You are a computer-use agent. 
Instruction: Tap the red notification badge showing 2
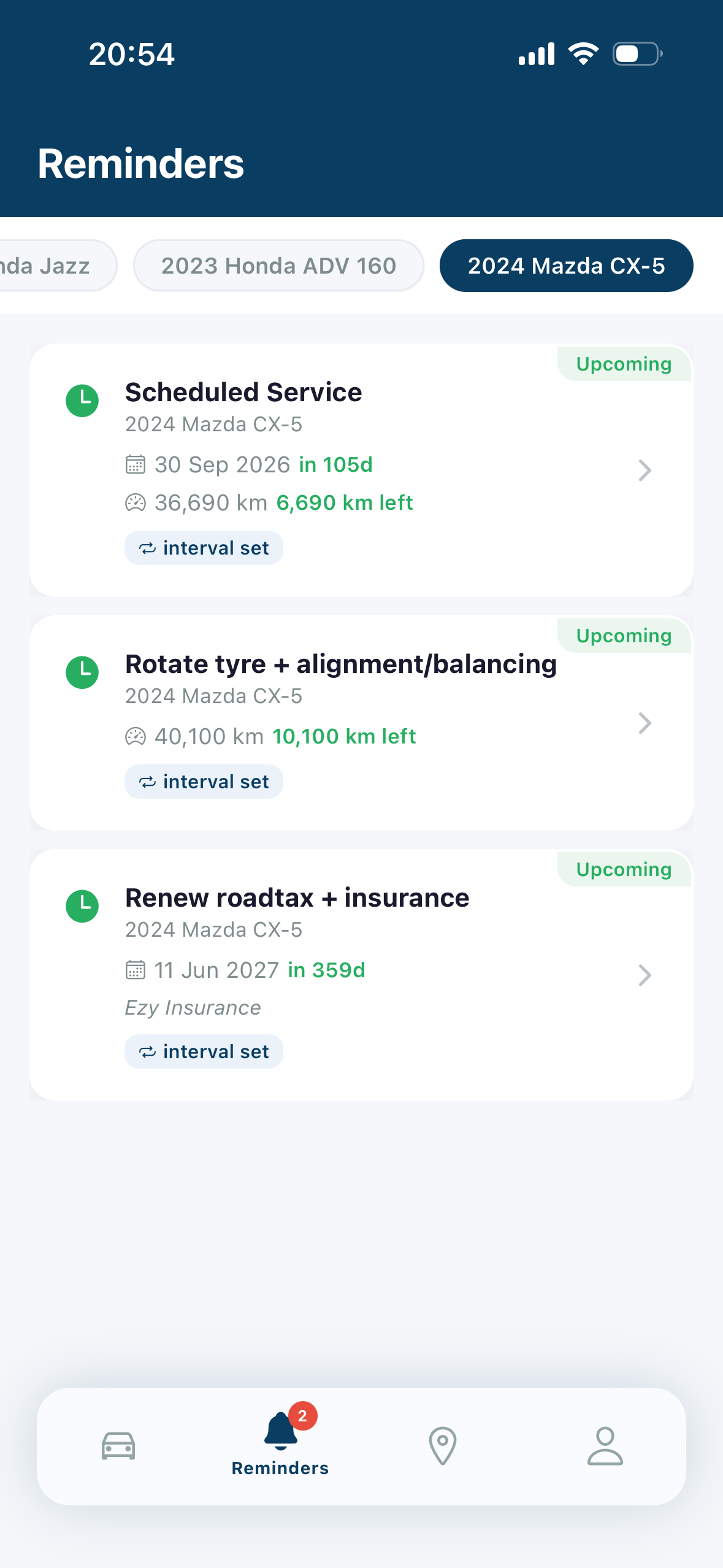point(302,1416)
